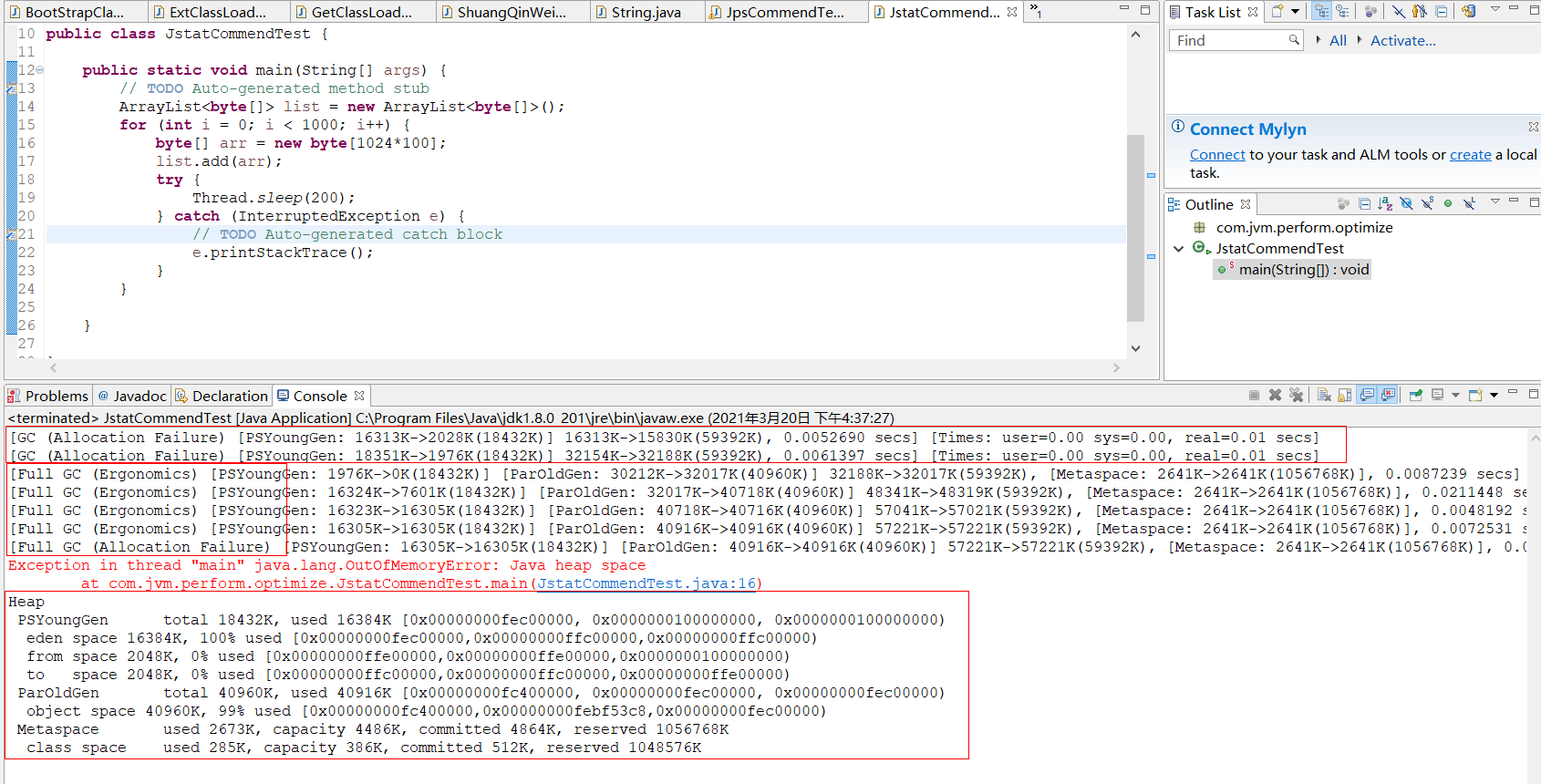The image size is (1541, 784).
Task: Toggle Show only my tasks icon
Action: 1420,12
